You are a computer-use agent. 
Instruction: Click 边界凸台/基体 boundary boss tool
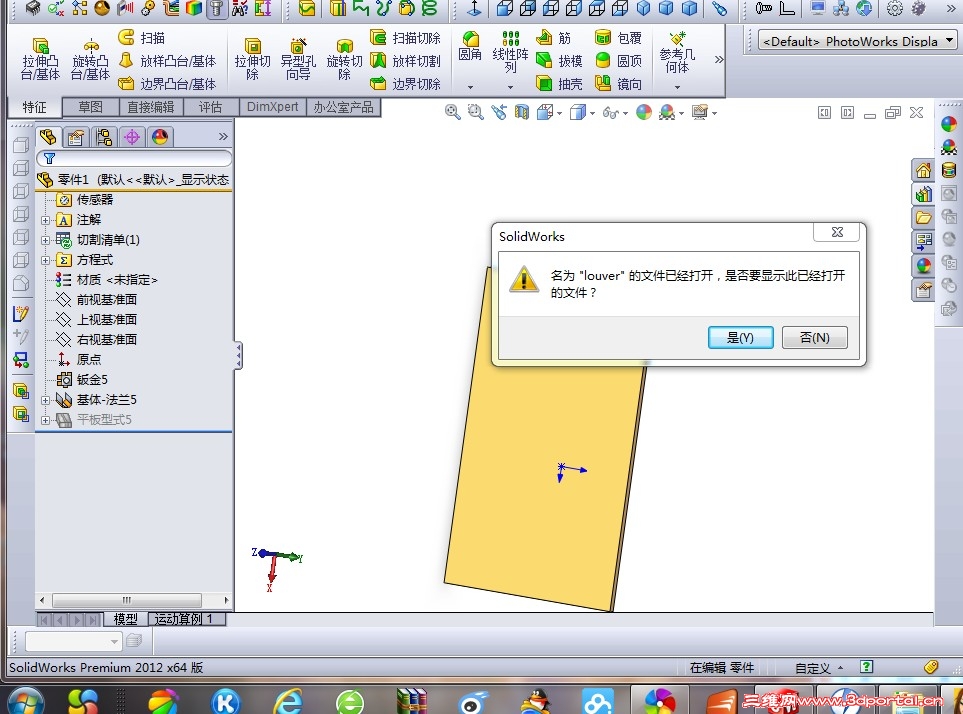coord(167,83)
